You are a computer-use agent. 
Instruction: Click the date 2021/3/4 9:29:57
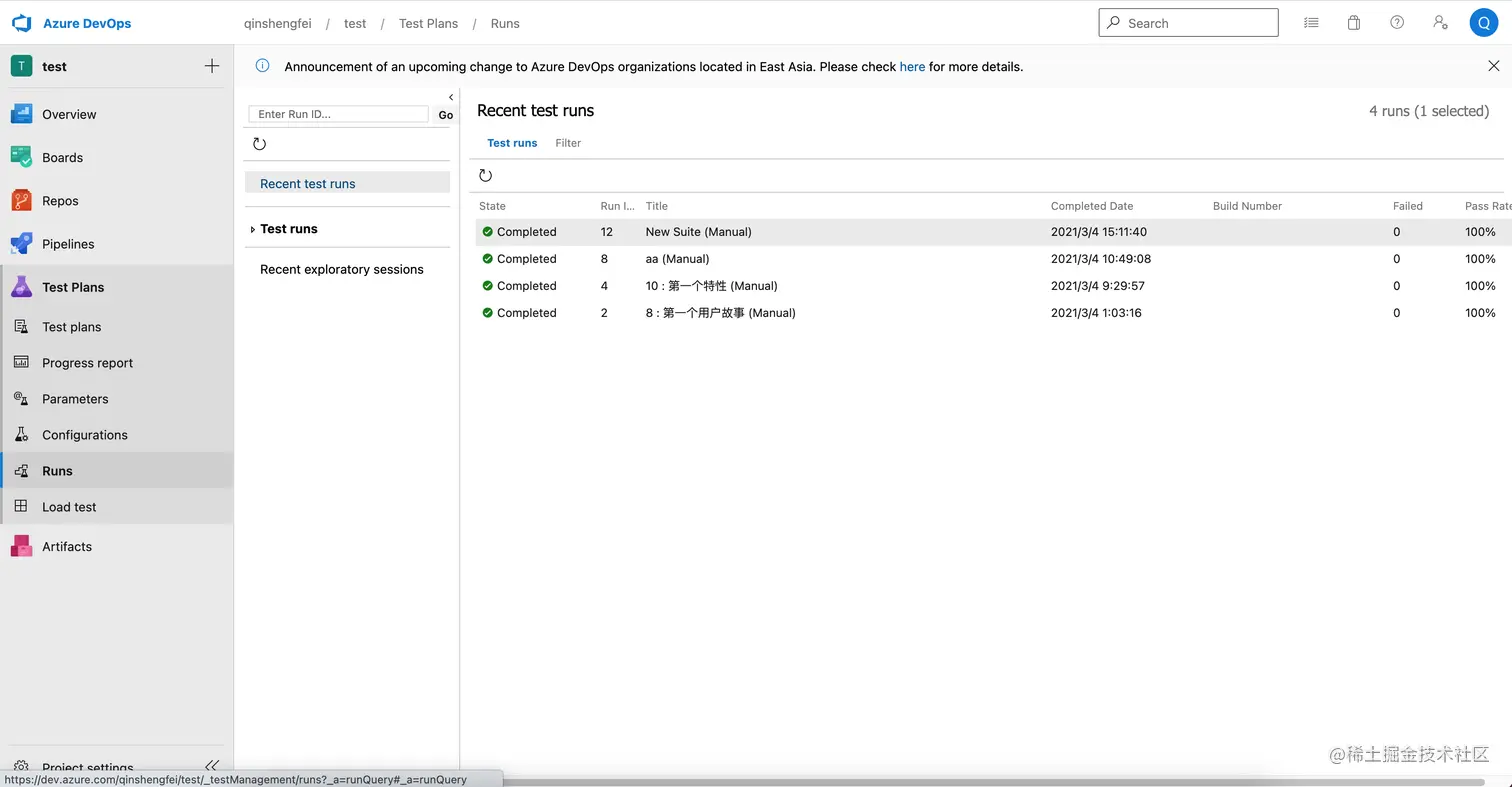pyautogui.click(x=1097, y=286)
